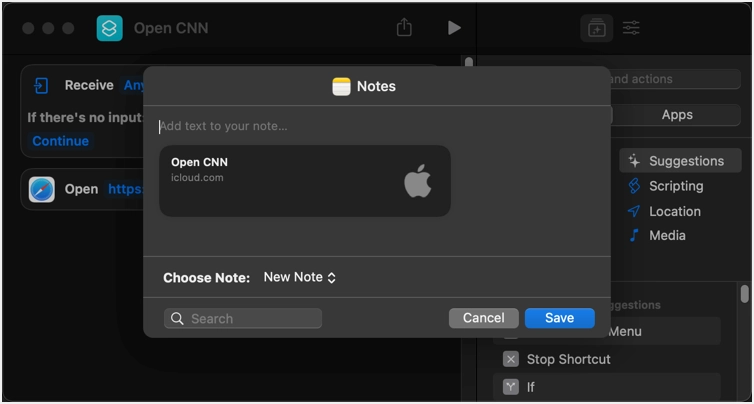Click the If action branch icon
The height and width of the screenshot is (404, 754).
pos(511,387)
